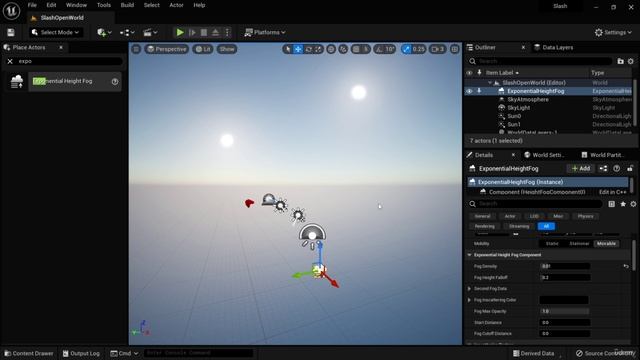Image resolution: width=640 pixels, height=360 pixels.
Task: Toggle visibility eye for ExponentialHeightFog row
Action: (x=469, y=91)
